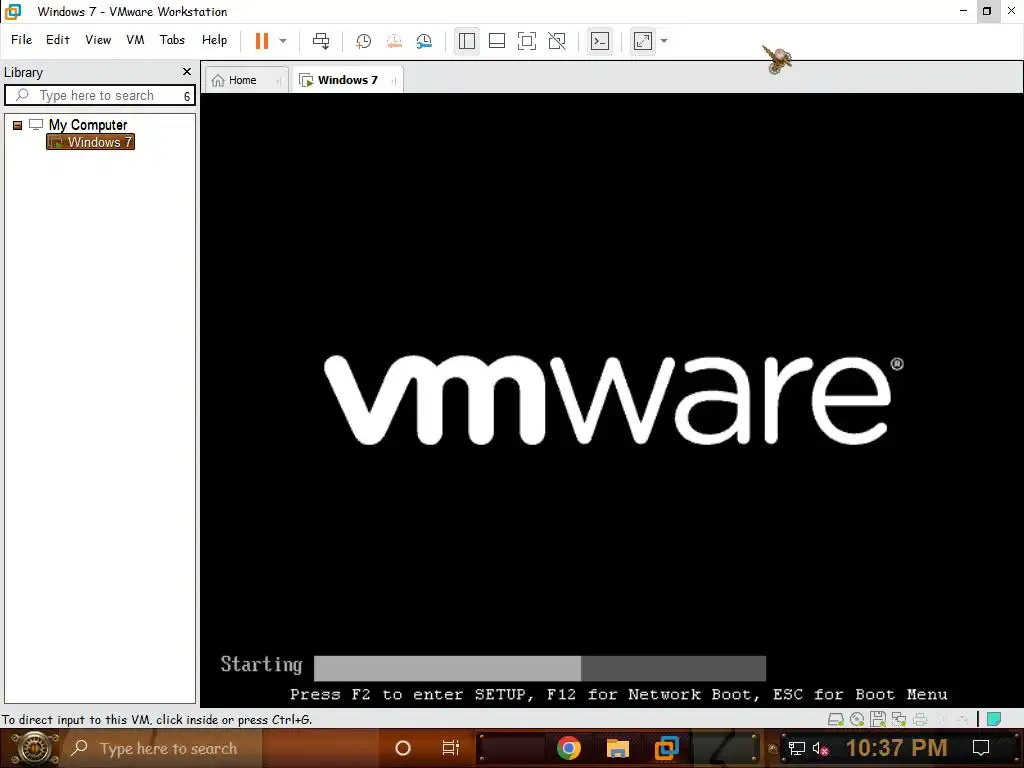This screenshot has height=768, width=1024.
Task: Open the Windows Start button
Action: (34, 748)
